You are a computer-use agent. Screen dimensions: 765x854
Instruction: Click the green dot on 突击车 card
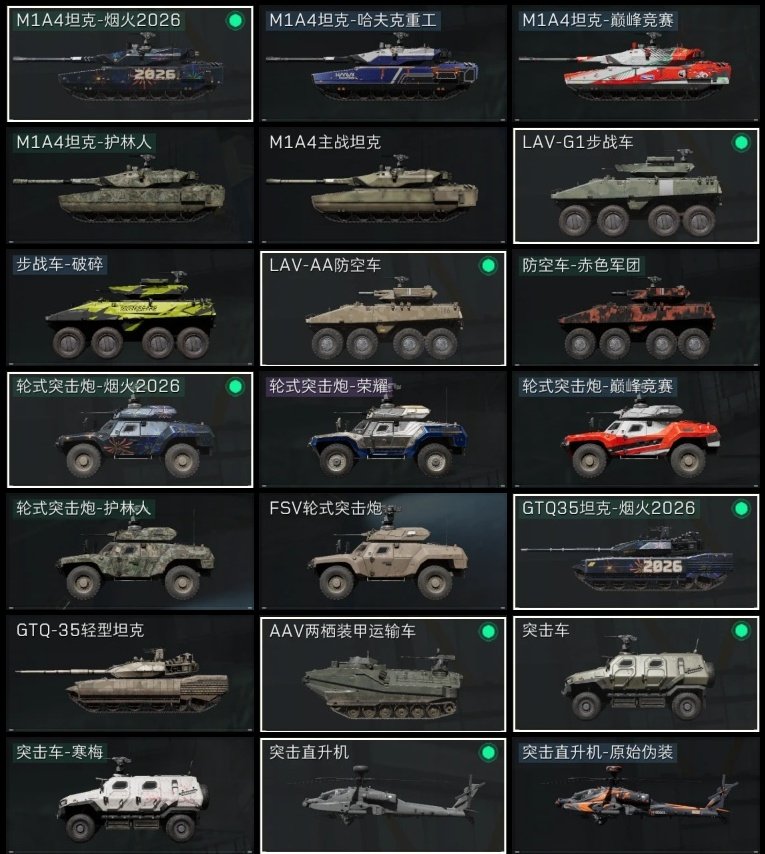741,631
